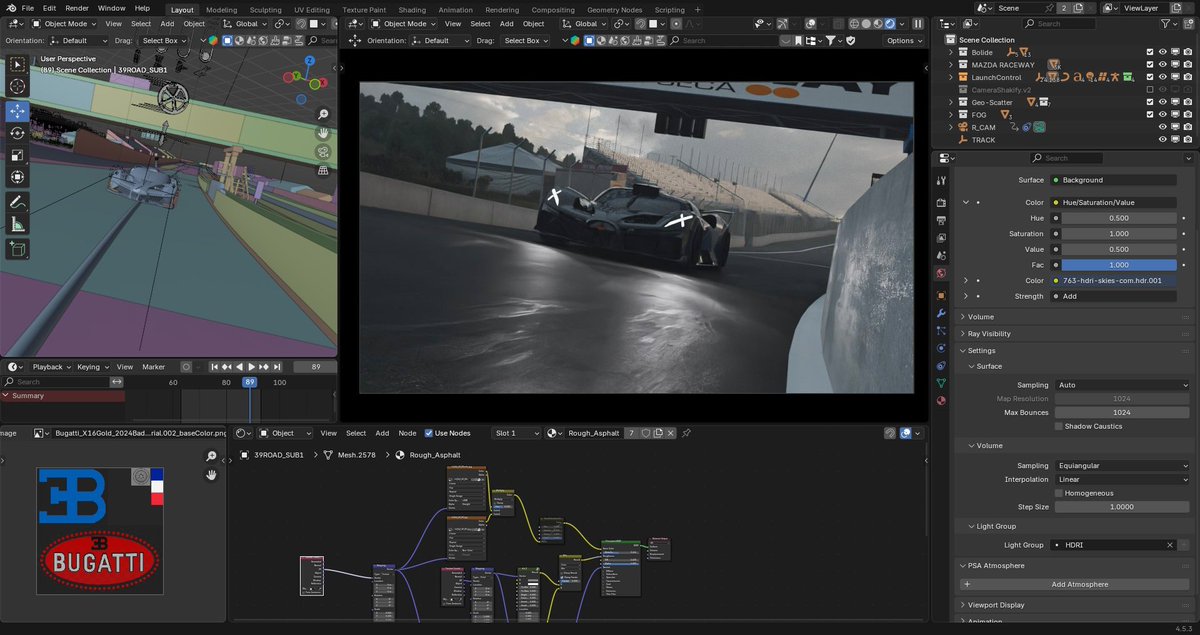1200x635 pixels.
Task: Select the Cursor tool
Action: pyautogui.click(x=18, y=87)
